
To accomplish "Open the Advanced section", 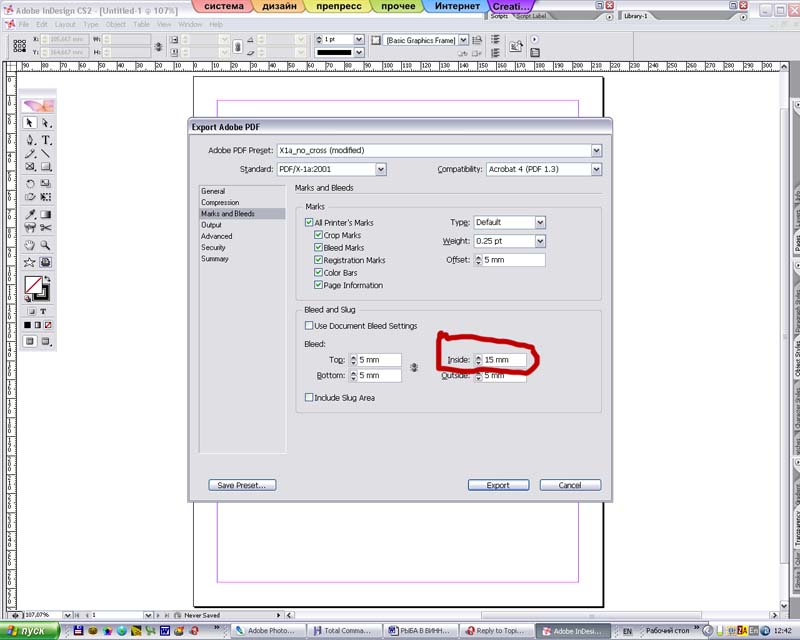I will tap(216, 236).
